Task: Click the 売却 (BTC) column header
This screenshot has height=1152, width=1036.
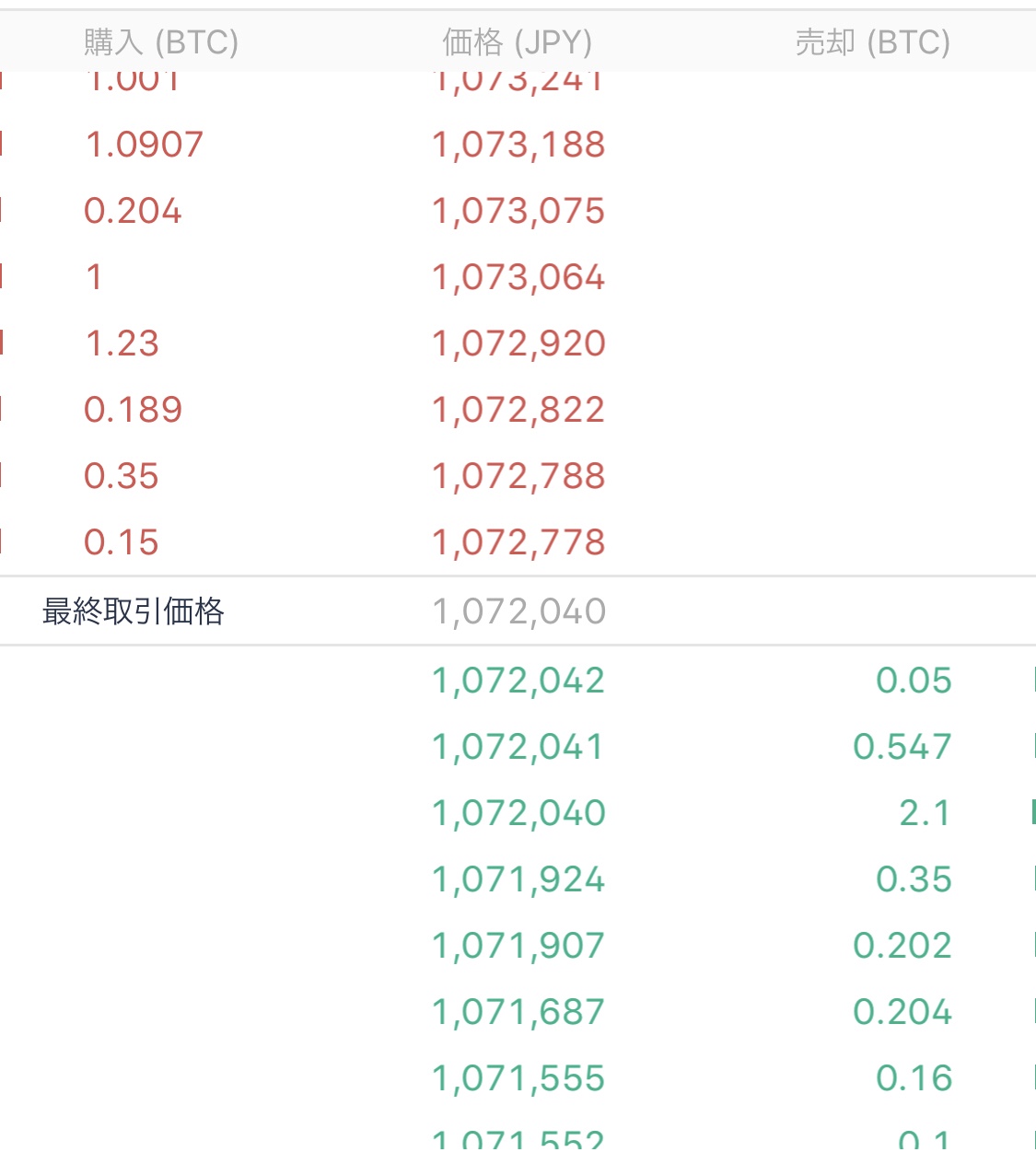Action: point(873,42)
